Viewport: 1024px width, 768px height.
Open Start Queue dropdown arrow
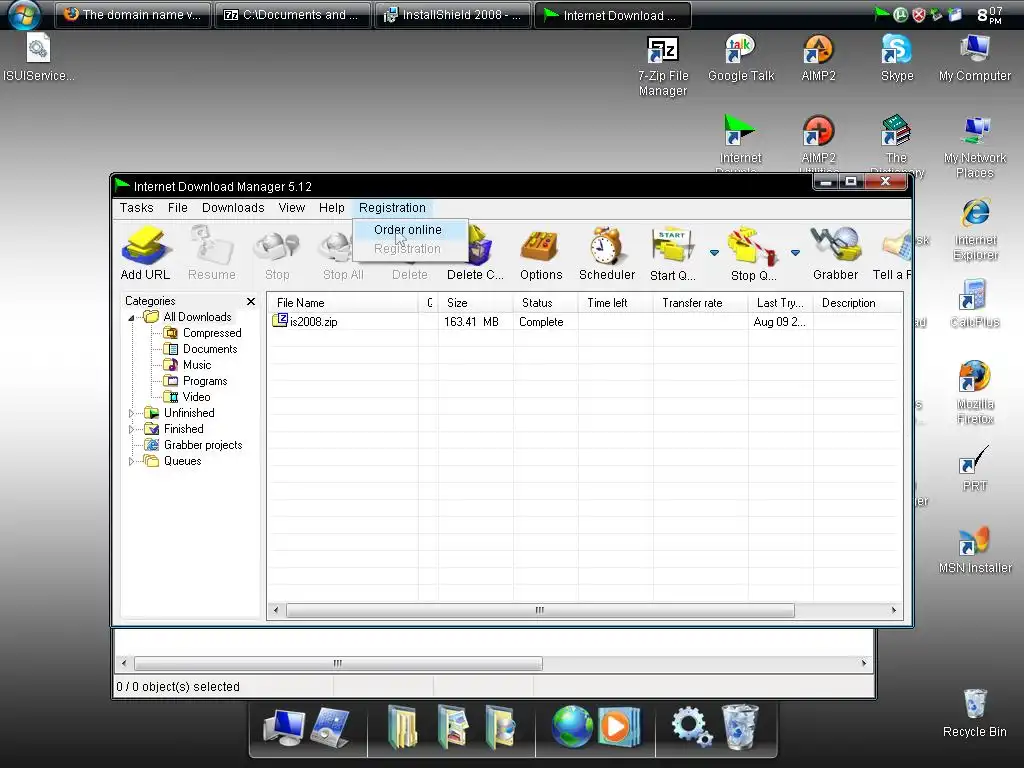tap(714, 252)
